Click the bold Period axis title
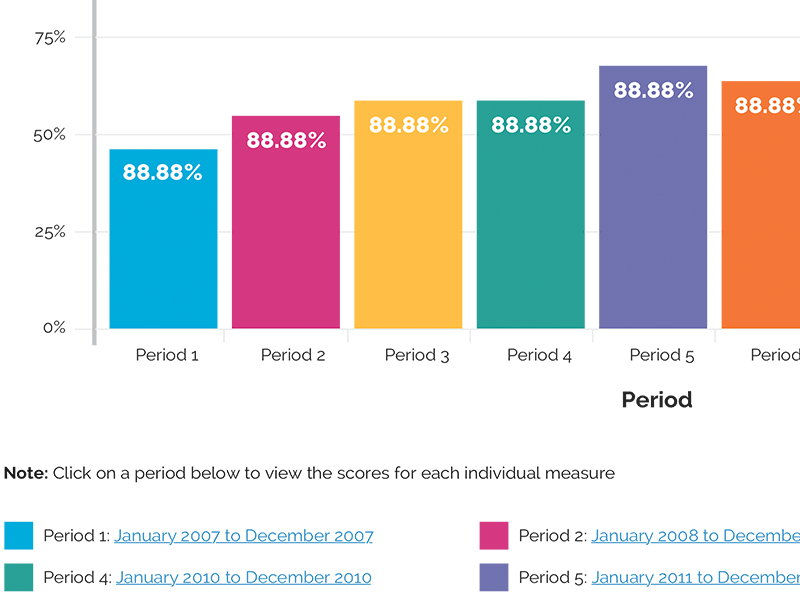 tap(657, 400)
